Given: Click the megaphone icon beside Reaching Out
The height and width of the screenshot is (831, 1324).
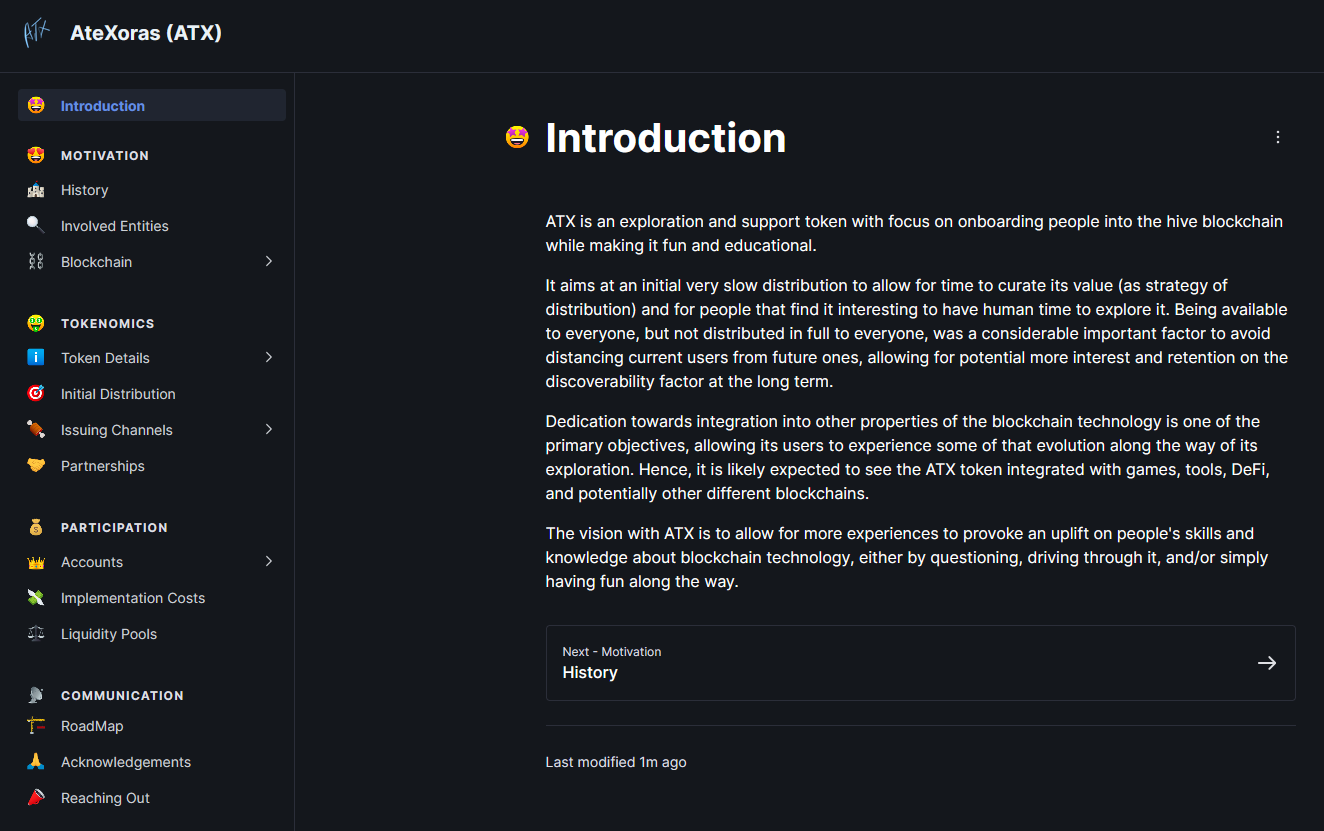Looking at the screenshot, I should coord(36,798).
